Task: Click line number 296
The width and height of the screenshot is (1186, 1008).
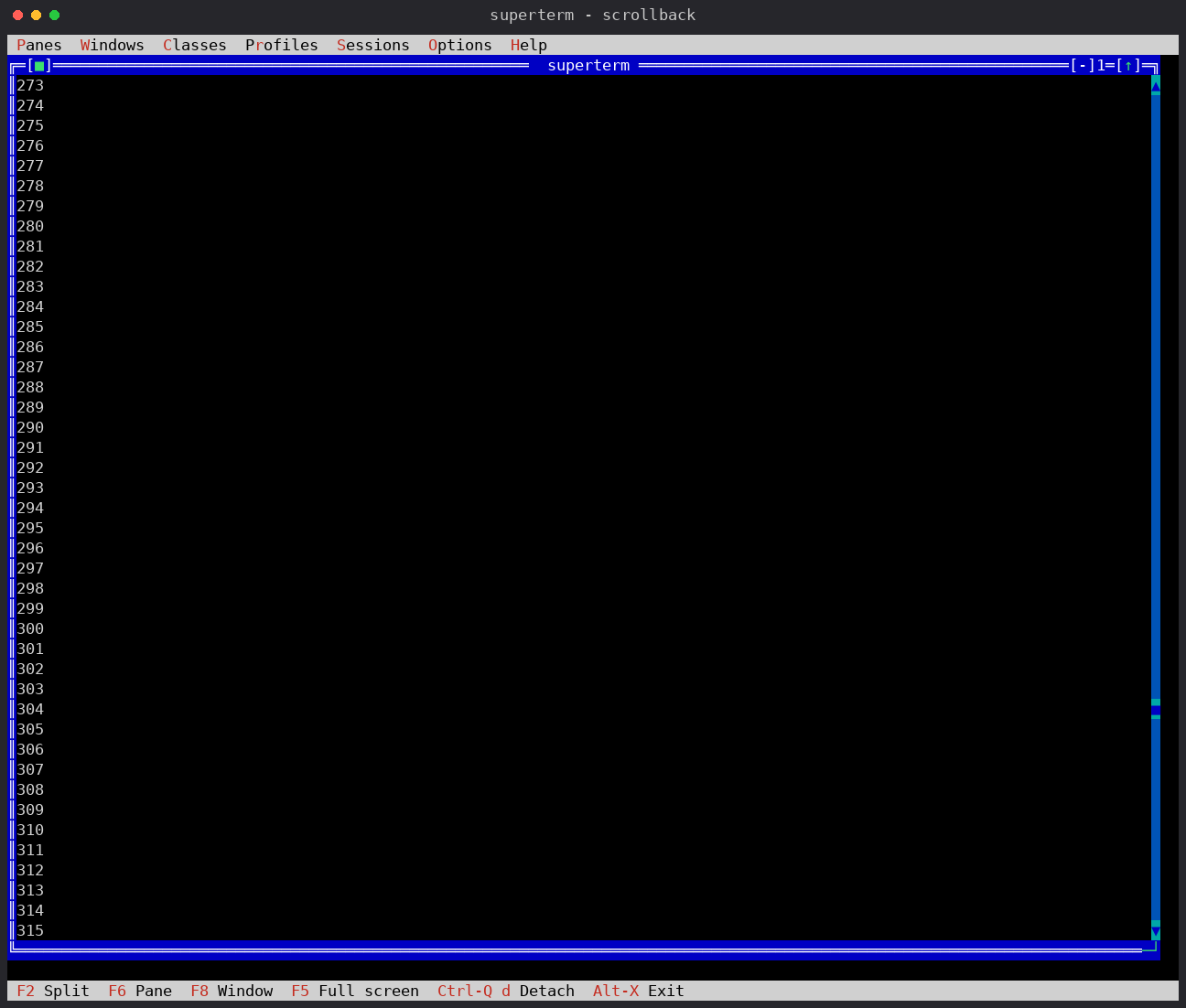Action: coord(30,548)
